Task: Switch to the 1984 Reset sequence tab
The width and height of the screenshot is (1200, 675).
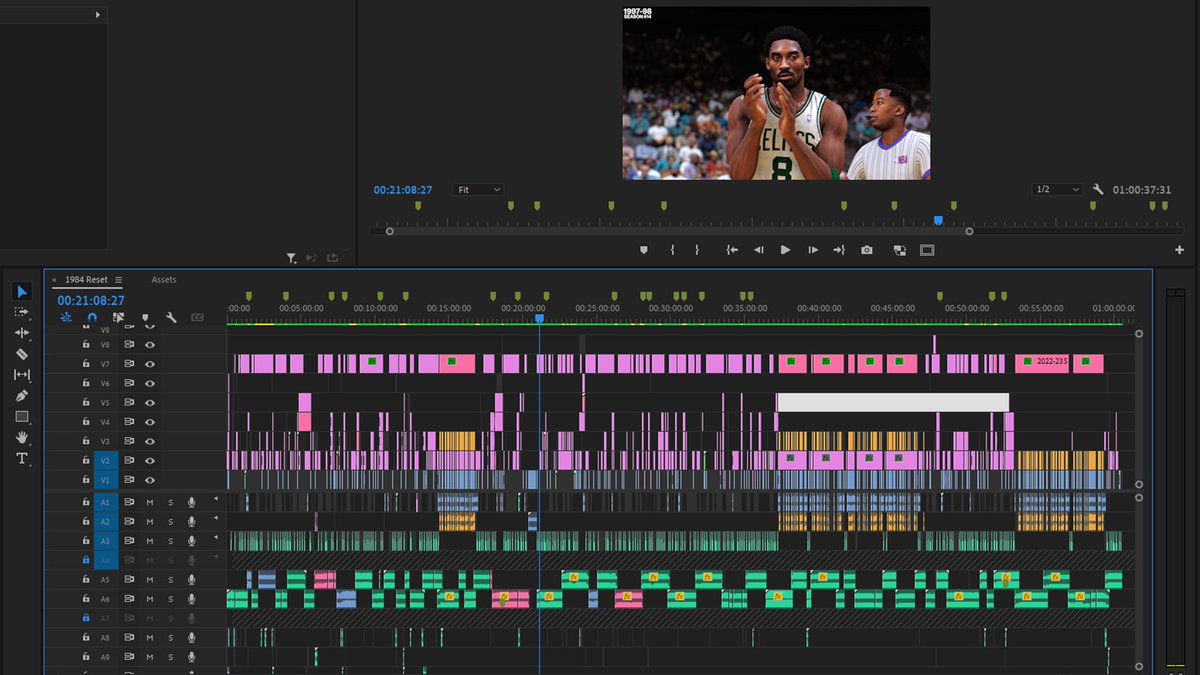Action: click(87, 280)
